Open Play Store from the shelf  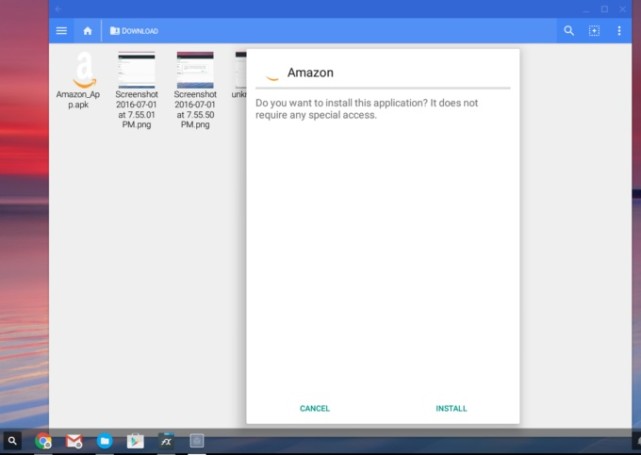click(135, 441)
